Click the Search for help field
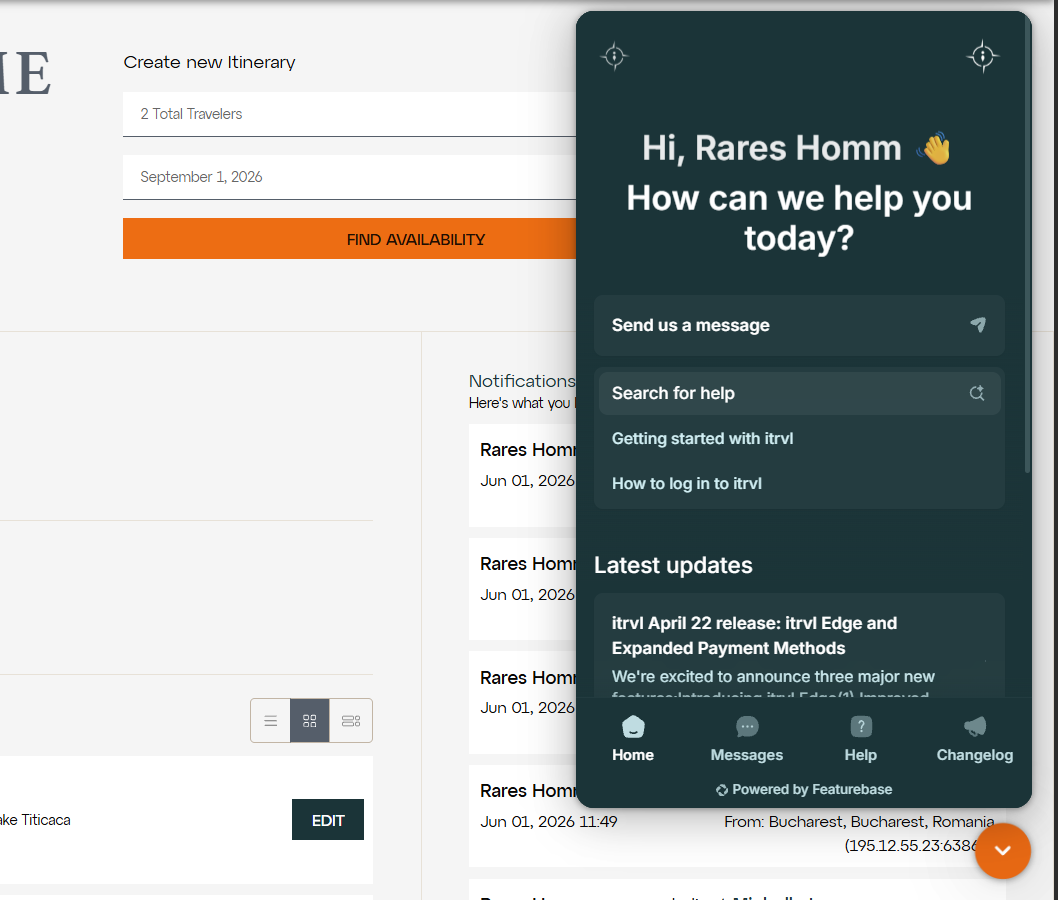This screenshot has height=900, width=1058. (799, 393)
